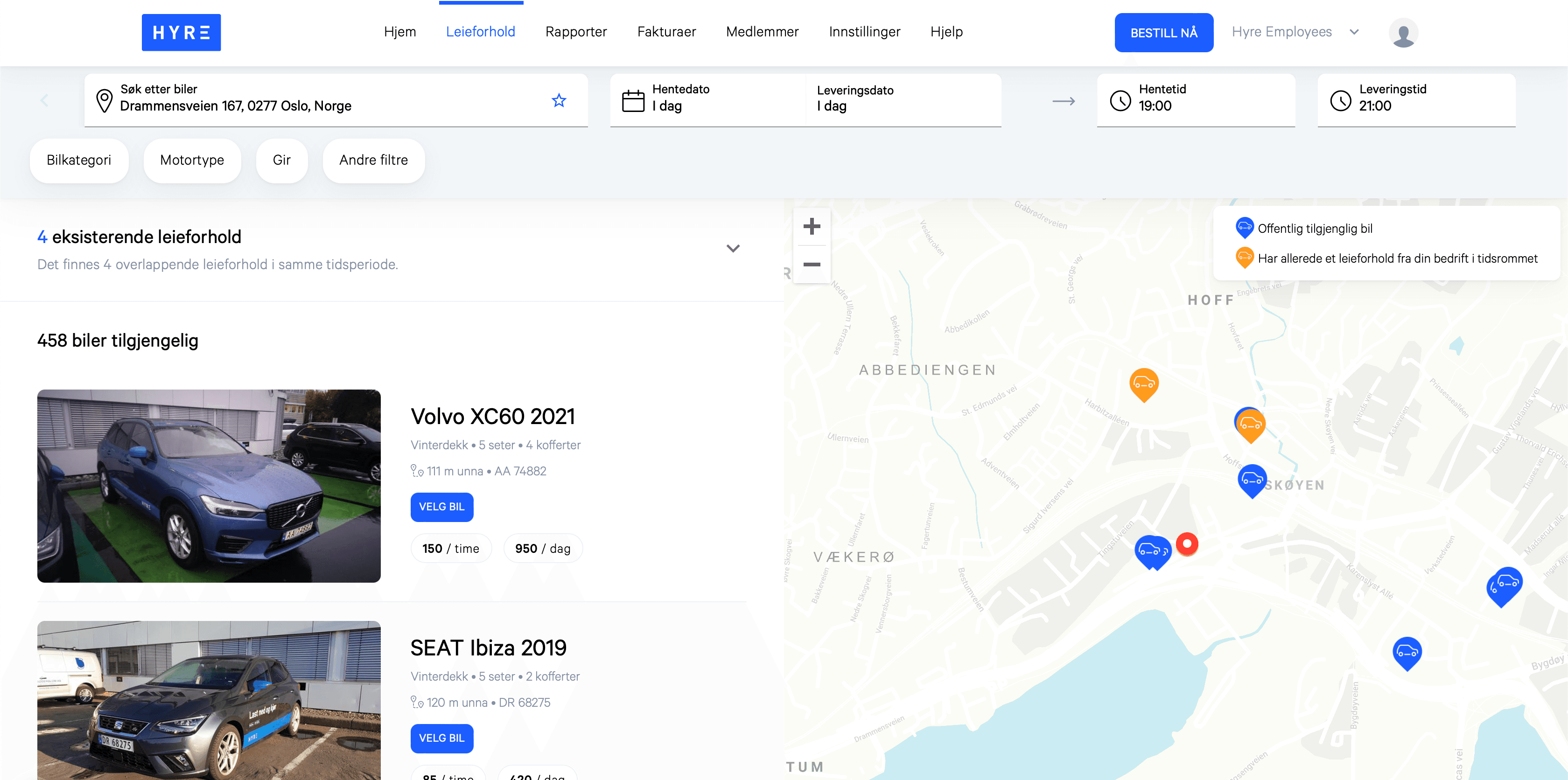Open the Hjem menu item
The height and width of the screenshot is (780, 1568).
click(400, 32)
